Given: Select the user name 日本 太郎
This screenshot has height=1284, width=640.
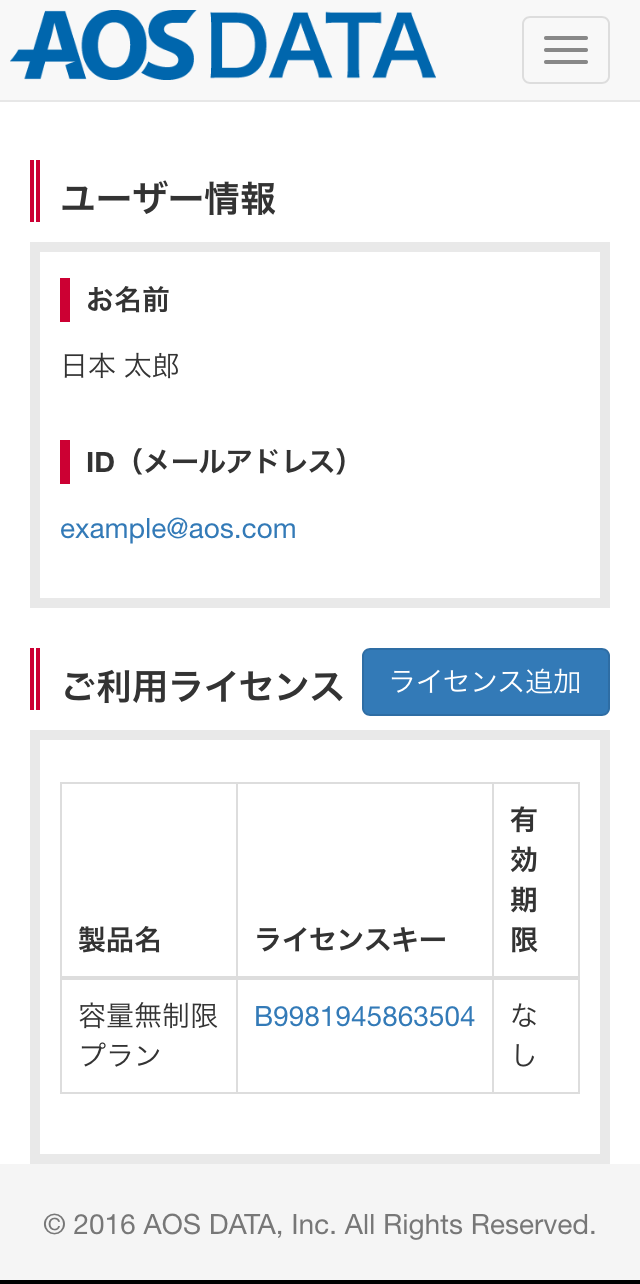Looking at the screenshot, I should (x=120, y=366).
